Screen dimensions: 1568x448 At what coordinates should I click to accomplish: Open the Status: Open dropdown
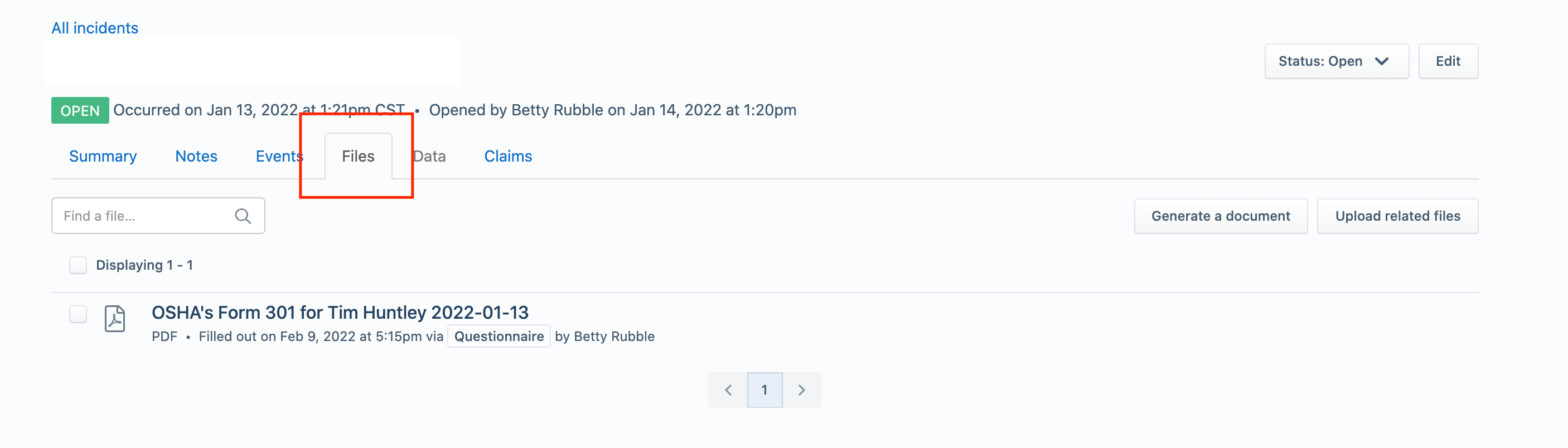1337,61
